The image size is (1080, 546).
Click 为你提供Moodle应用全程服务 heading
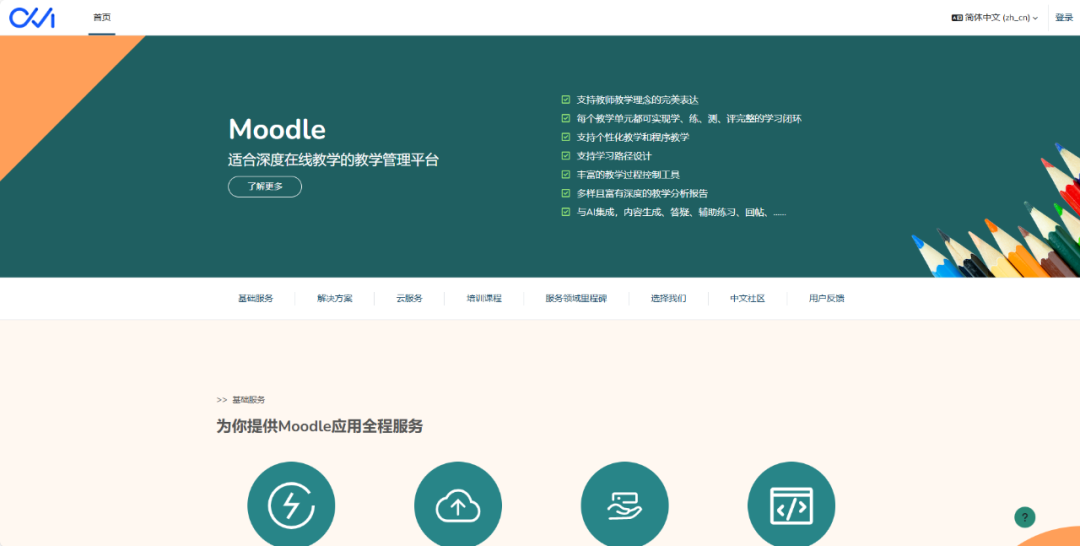click(x=320, y=426)
